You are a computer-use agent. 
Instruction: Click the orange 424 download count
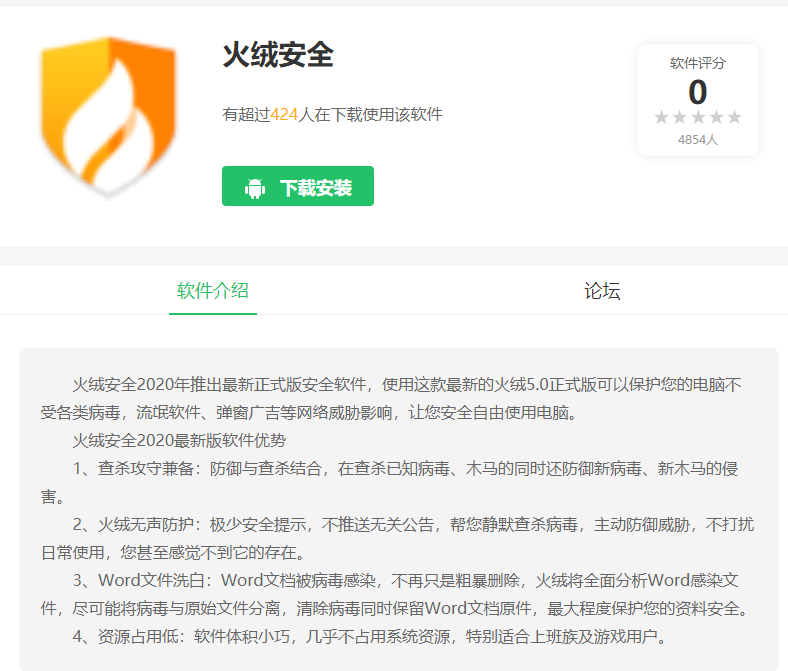pyautogui.click(x=284, y=115)
